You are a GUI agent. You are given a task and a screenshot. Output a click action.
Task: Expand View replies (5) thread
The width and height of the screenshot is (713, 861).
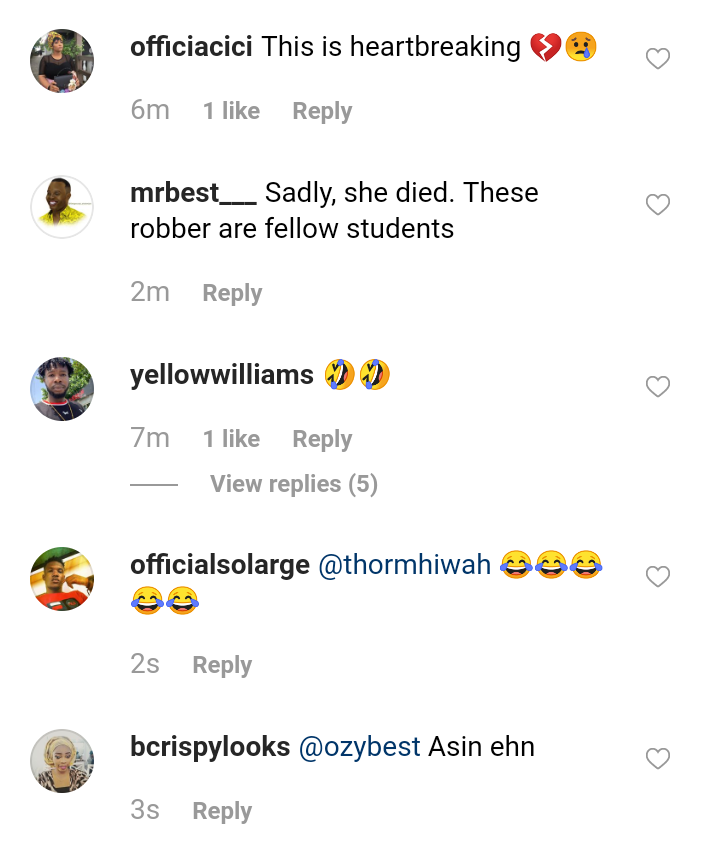(293, 484)
